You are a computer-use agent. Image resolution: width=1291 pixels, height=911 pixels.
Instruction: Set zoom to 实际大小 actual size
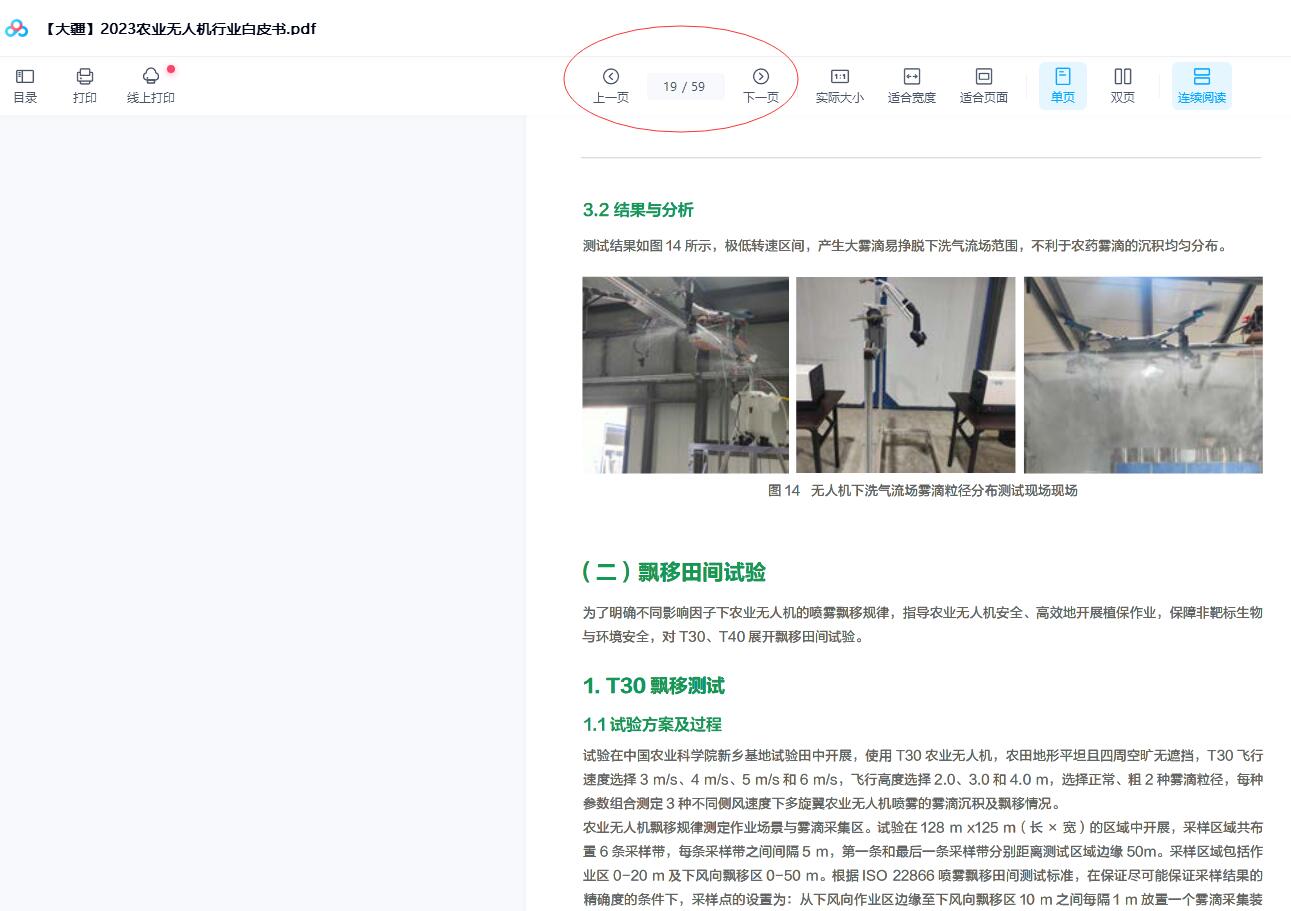(x=839, y=86)
